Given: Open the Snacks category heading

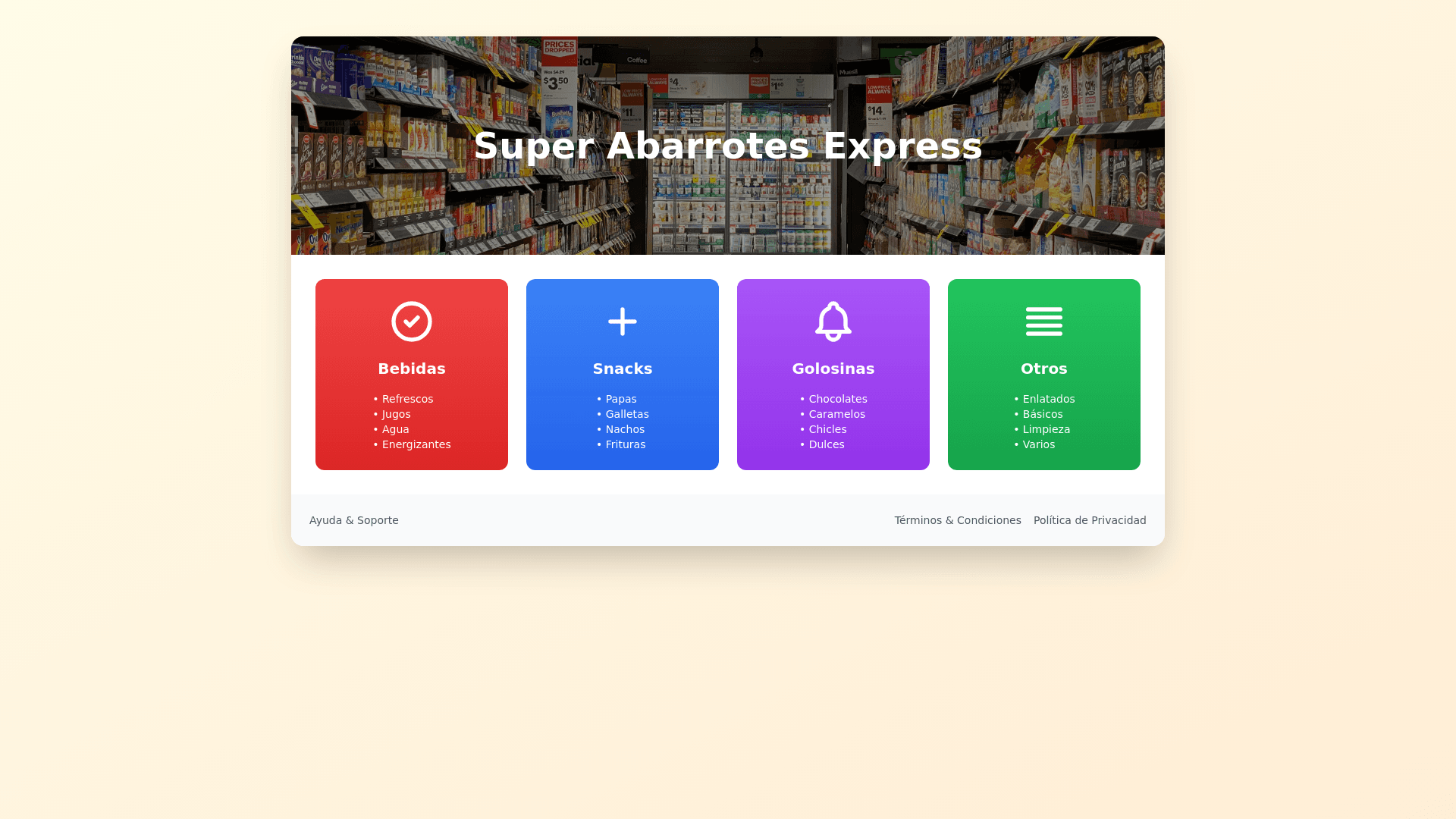Looking at the screenshot, I should (622, 369).
